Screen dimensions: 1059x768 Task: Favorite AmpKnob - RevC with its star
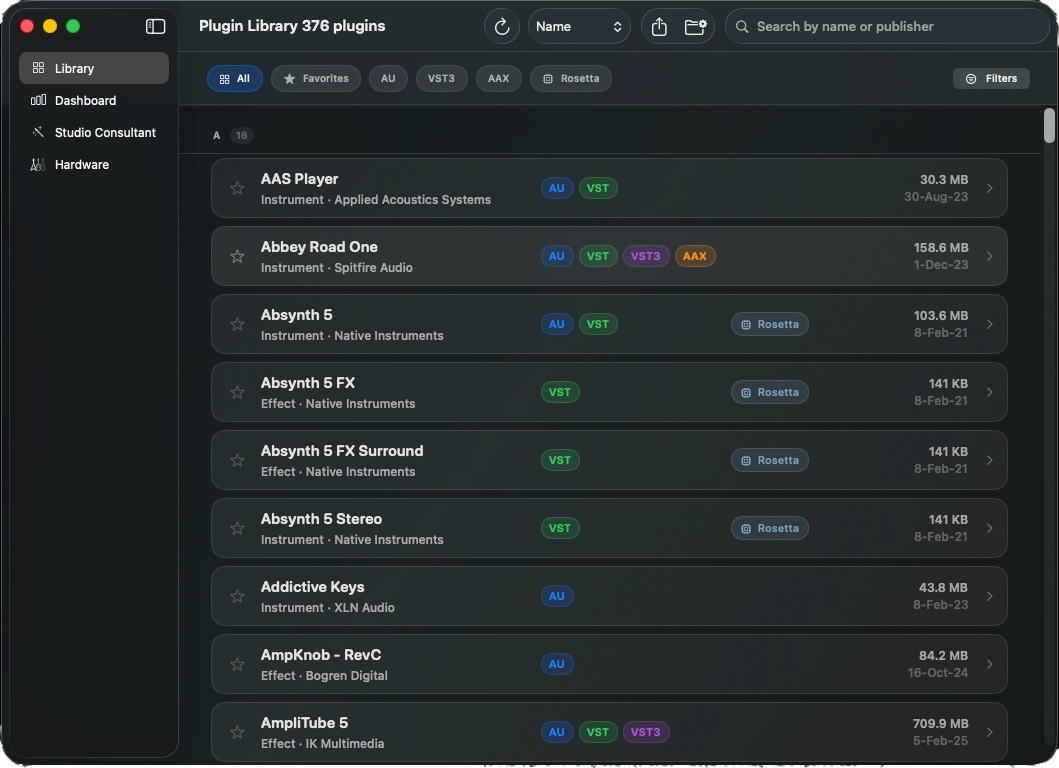coord(237,664)
